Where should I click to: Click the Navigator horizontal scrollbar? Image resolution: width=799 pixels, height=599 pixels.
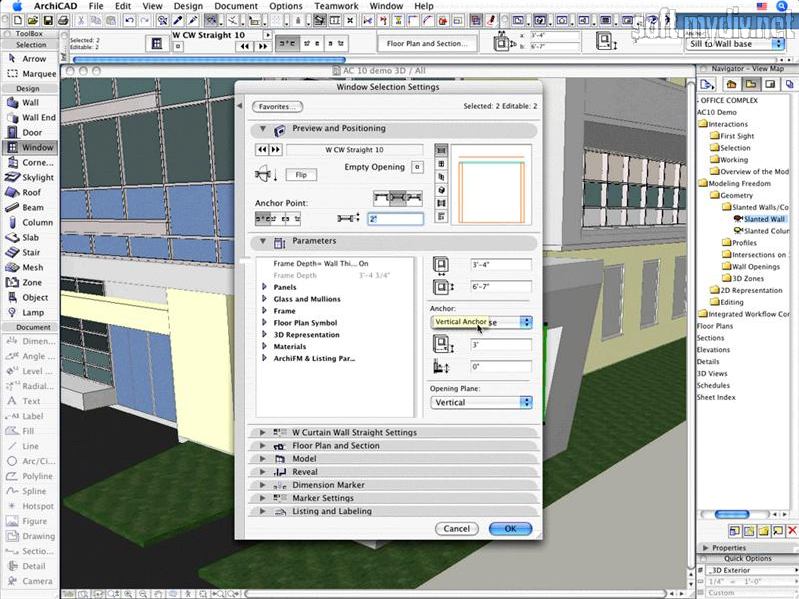click(732, 514)
